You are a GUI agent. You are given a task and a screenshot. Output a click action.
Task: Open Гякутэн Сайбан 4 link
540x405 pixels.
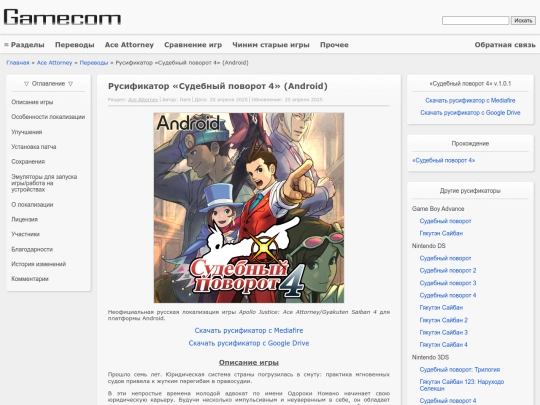tap(444, 345)
